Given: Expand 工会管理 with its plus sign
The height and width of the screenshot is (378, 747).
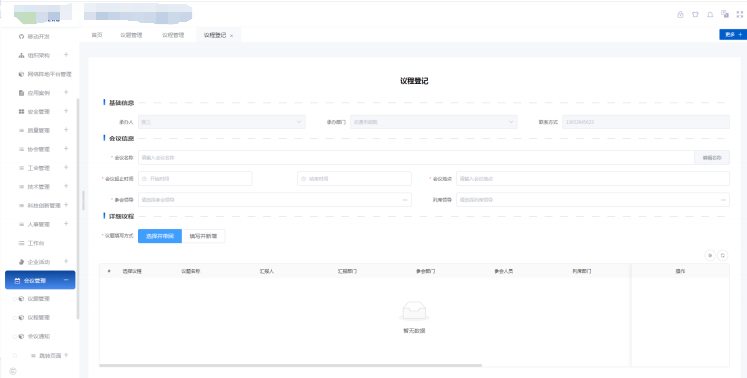Looking at the screenshot, I should [x=66, y=167].
